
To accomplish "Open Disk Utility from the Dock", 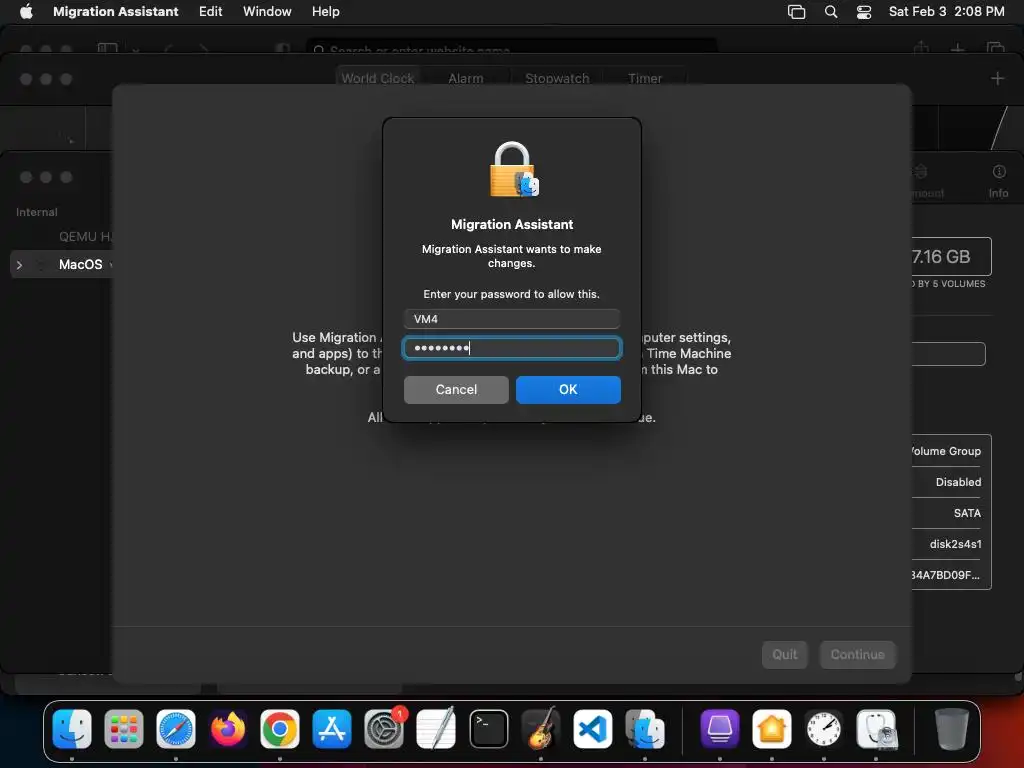I will tap(876, 729).
